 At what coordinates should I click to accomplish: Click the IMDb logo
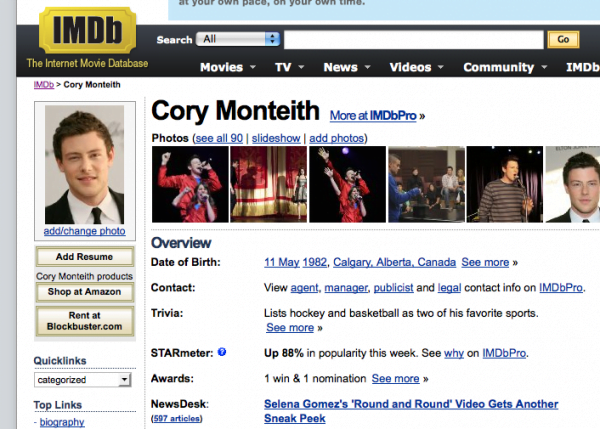coord(87,31)
